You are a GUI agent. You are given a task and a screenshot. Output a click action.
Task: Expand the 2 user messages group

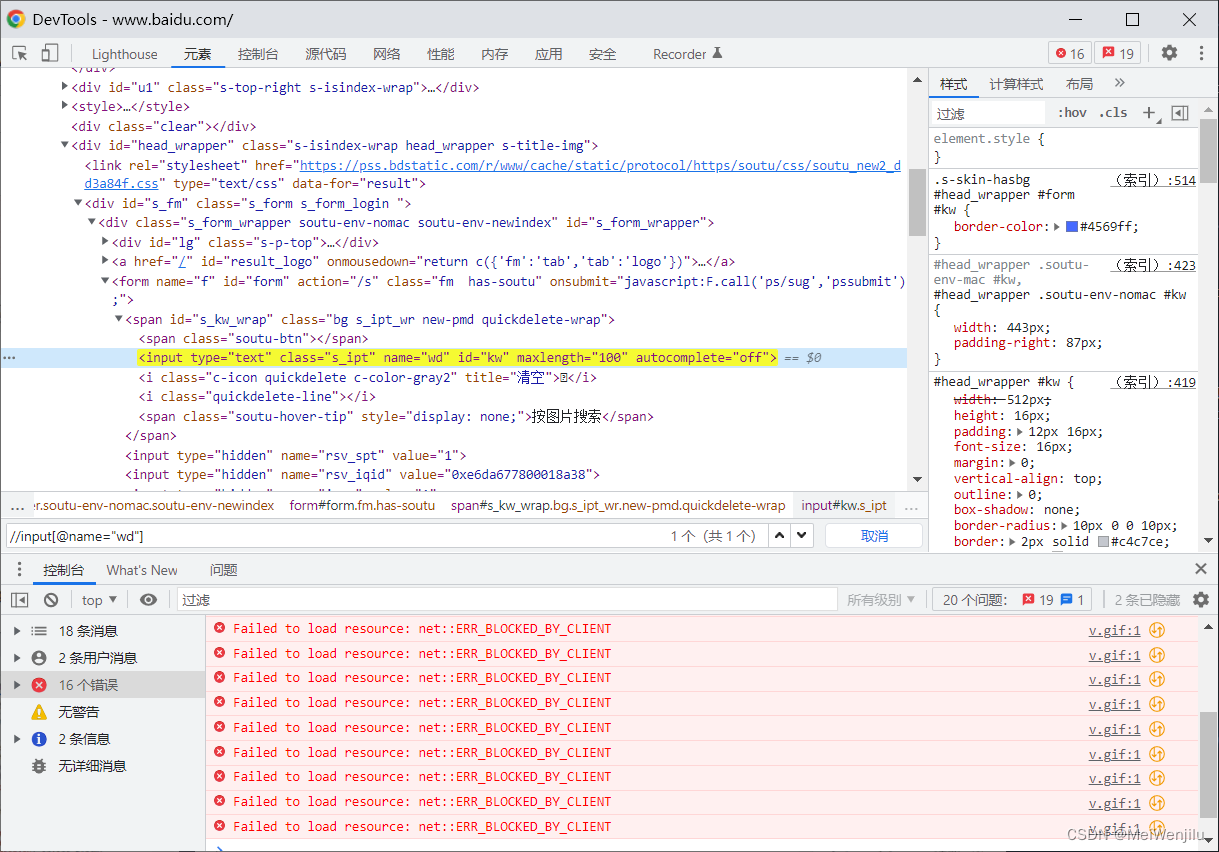[17, 658]
